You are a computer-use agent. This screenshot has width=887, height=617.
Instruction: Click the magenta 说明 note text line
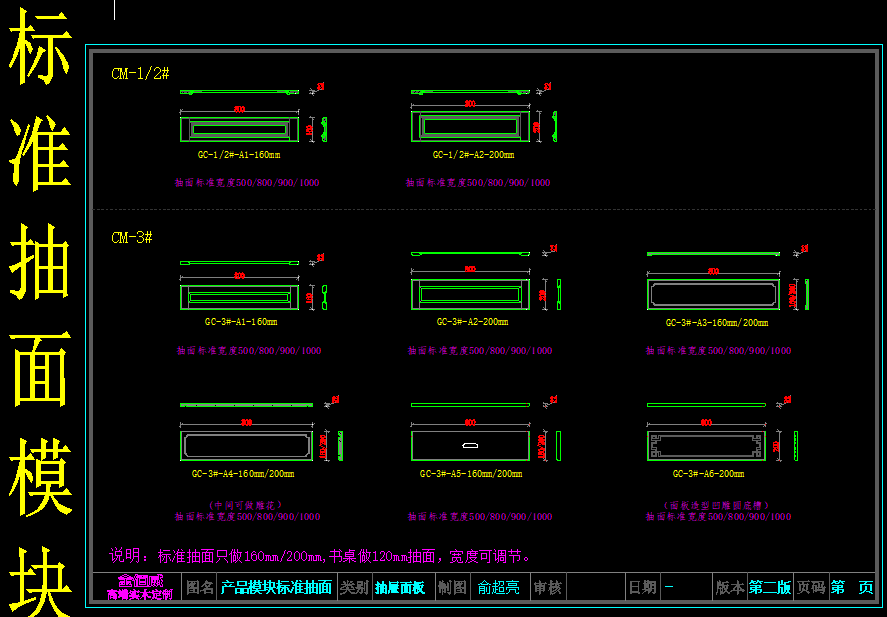click(x=320, y=556)
